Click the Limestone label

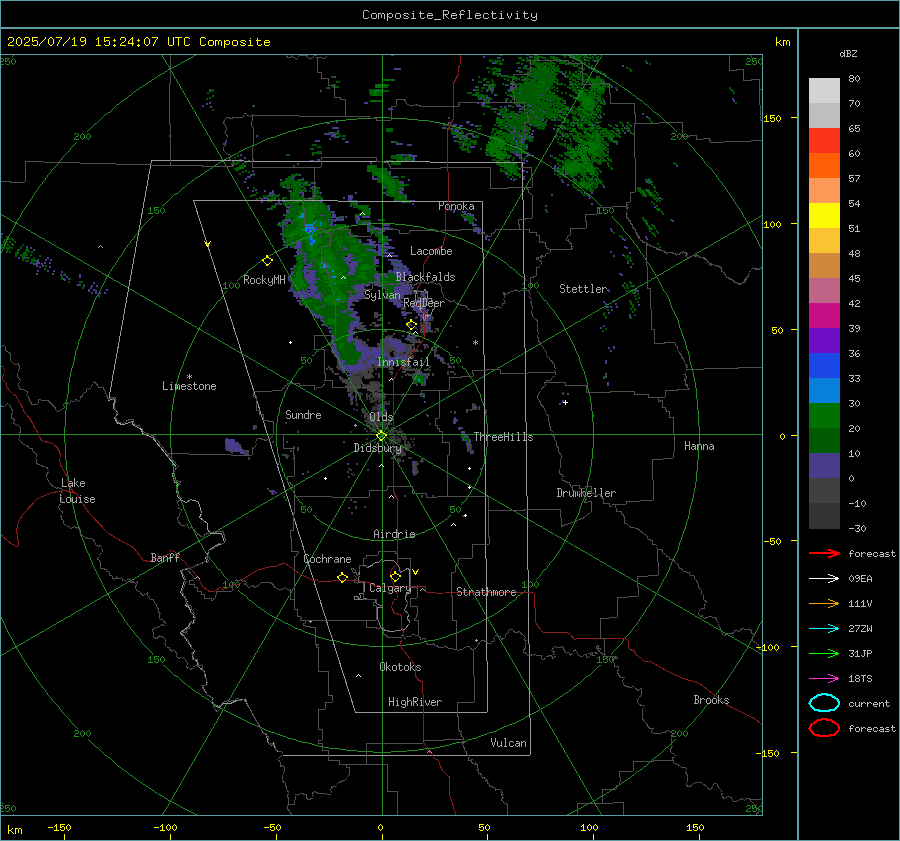[189, 386]
